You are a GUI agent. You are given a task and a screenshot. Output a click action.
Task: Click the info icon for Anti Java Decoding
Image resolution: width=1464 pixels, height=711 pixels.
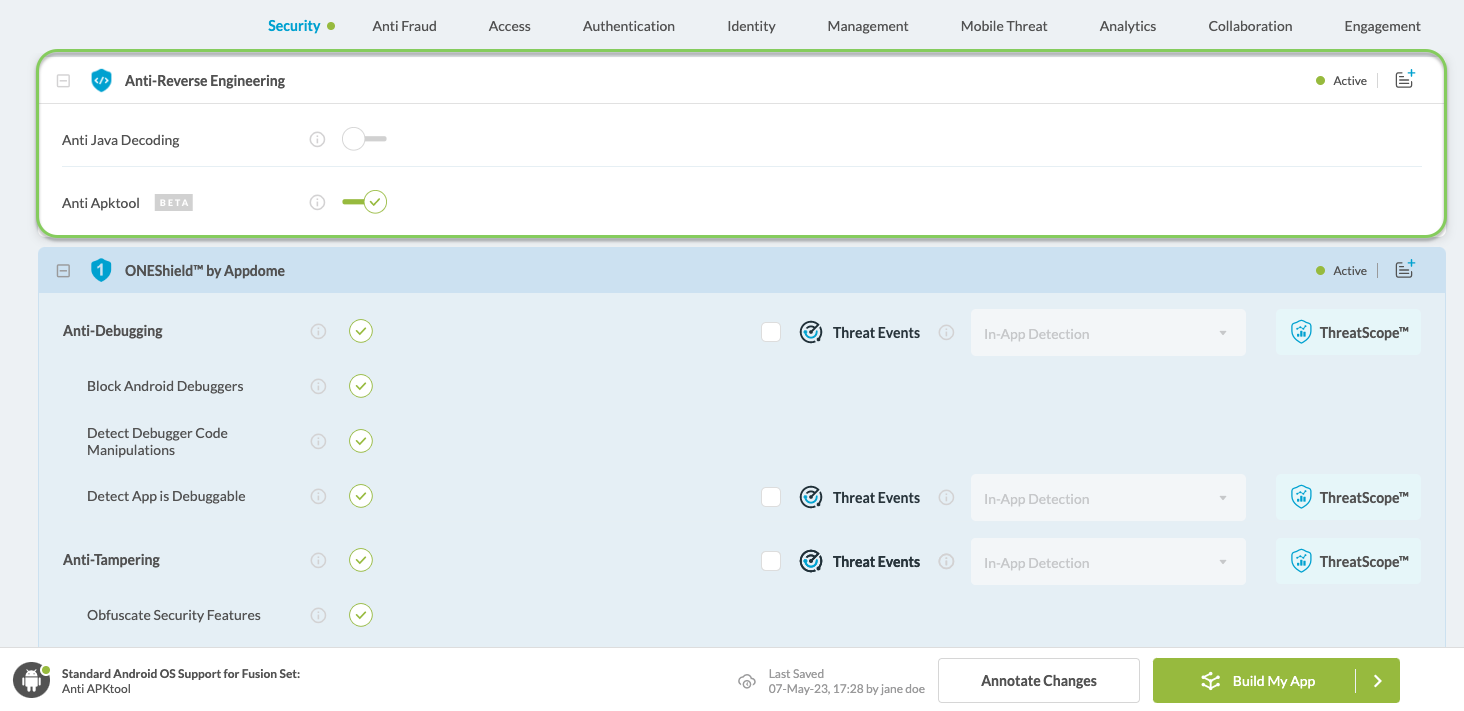click(x=318, y=140)
